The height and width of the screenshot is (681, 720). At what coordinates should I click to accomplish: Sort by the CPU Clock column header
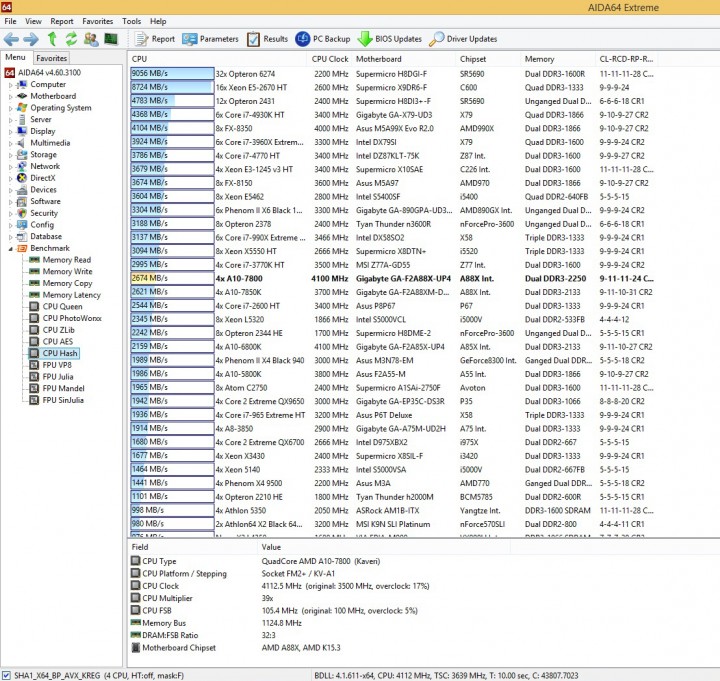click(330, 59)
